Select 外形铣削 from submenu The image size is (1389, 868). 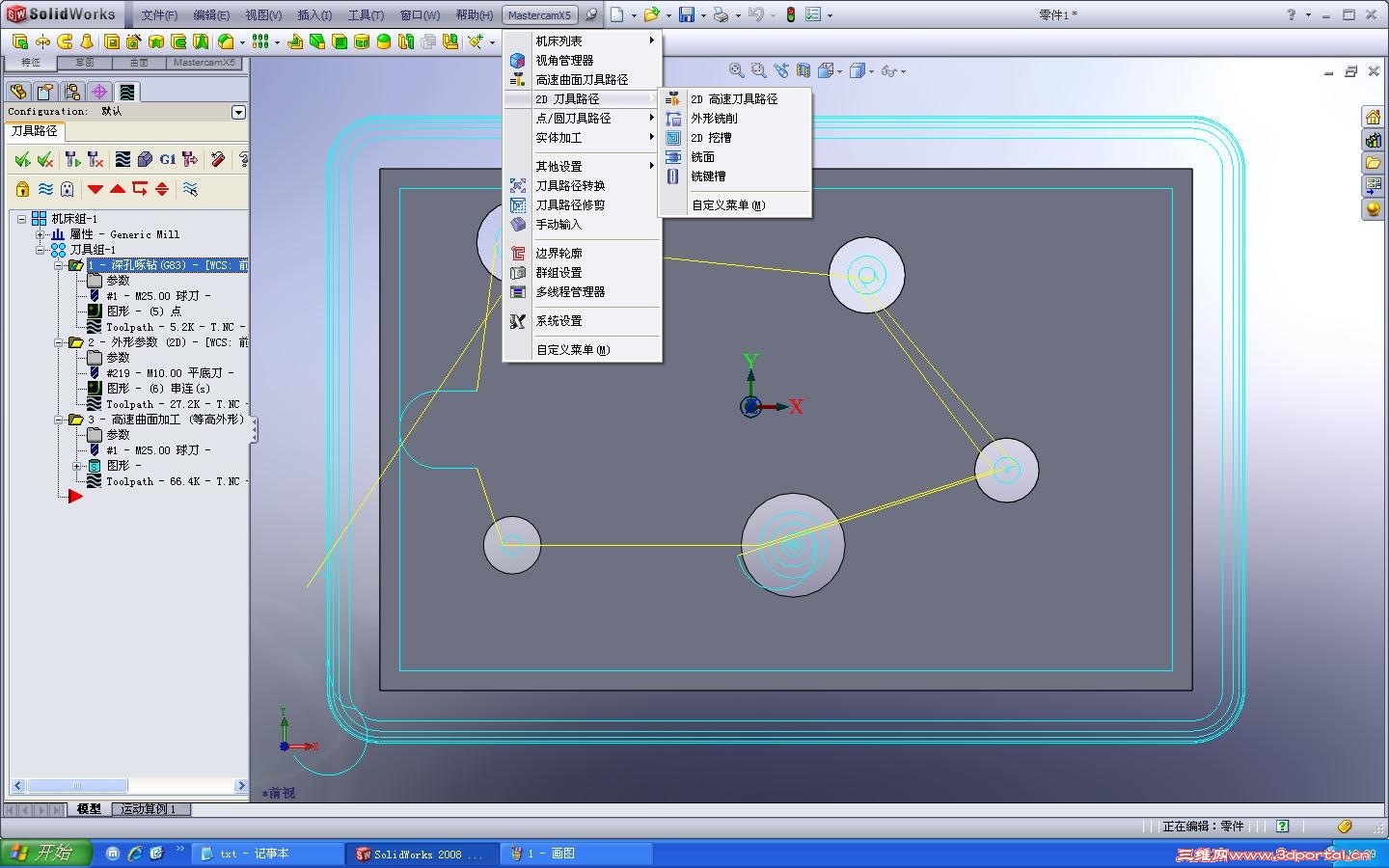(735, 119)
